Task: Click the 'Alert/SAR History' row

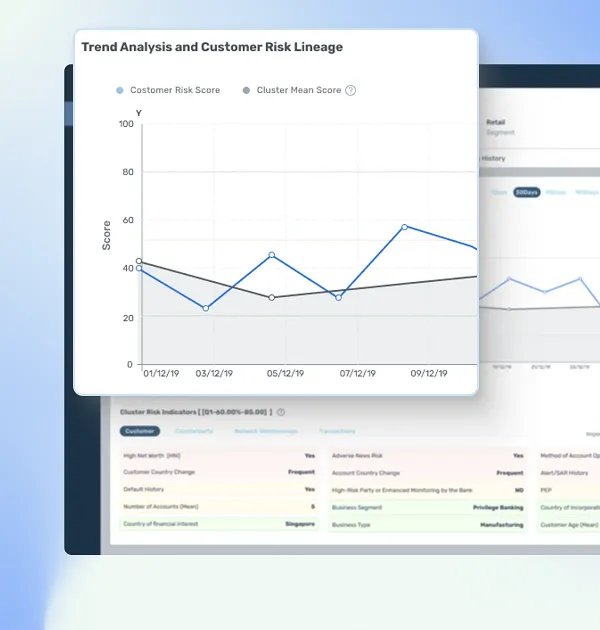Action: tap(569, 473)
